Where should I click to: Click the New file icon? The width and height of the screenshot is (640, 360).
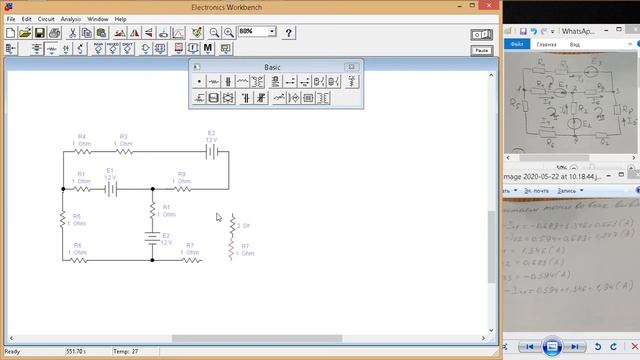pyautogui.click(x=11, y=33)
